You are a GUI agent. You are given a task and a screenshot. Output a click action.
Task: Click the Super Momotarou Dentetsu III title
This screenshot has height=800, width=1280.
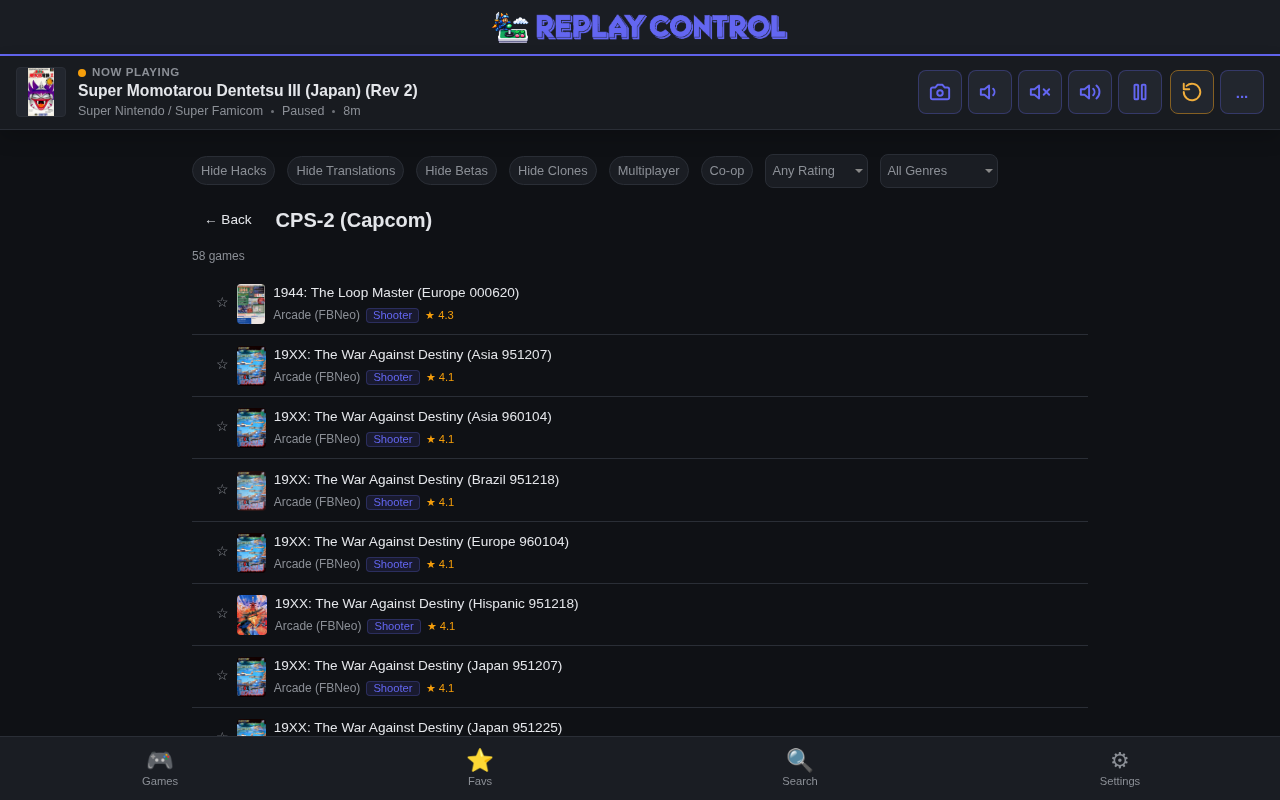click(x=248, y=91)
